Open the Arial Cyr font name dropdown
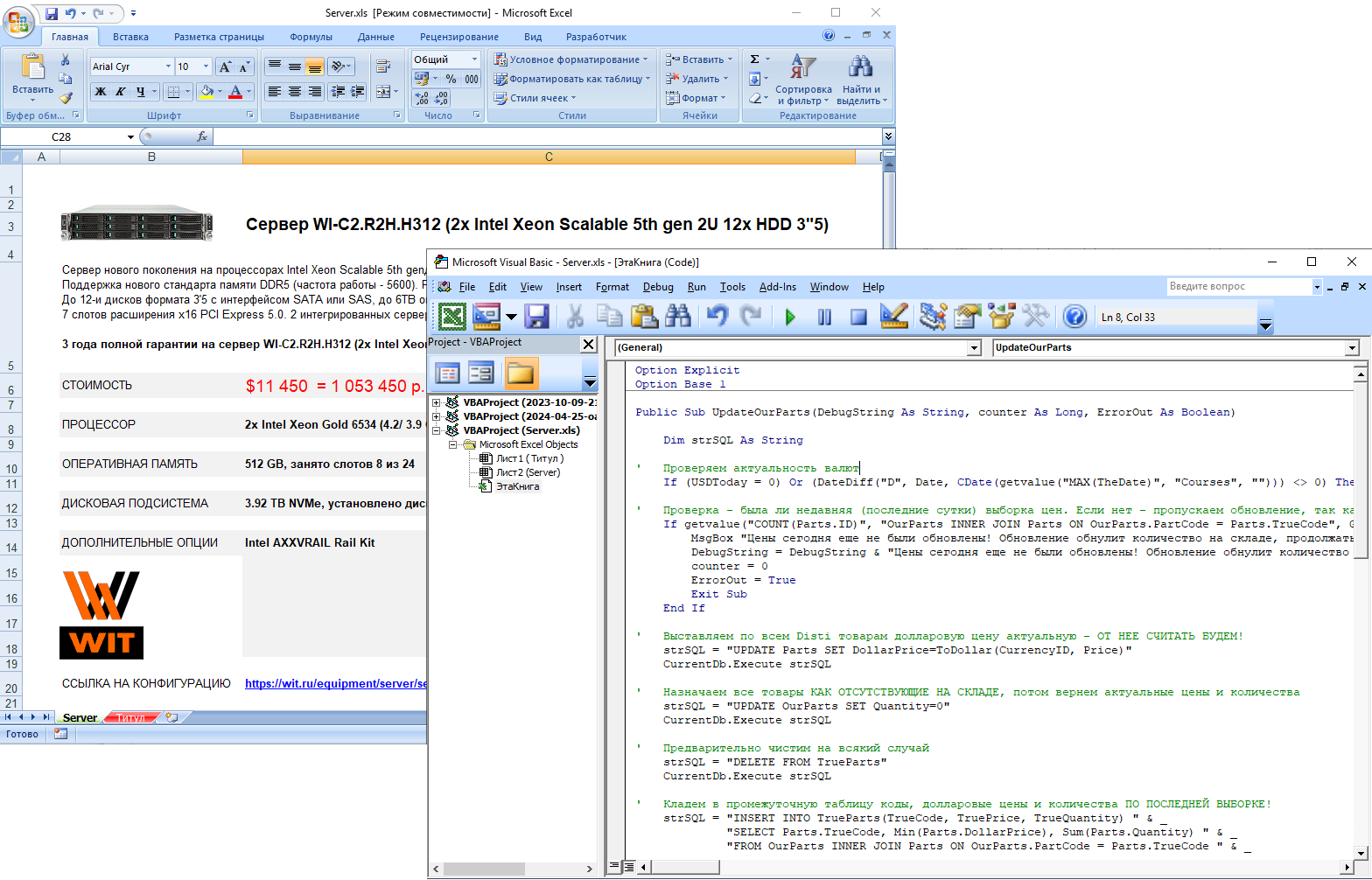Viewport: 1372px width, 880px height. (168, 66)
